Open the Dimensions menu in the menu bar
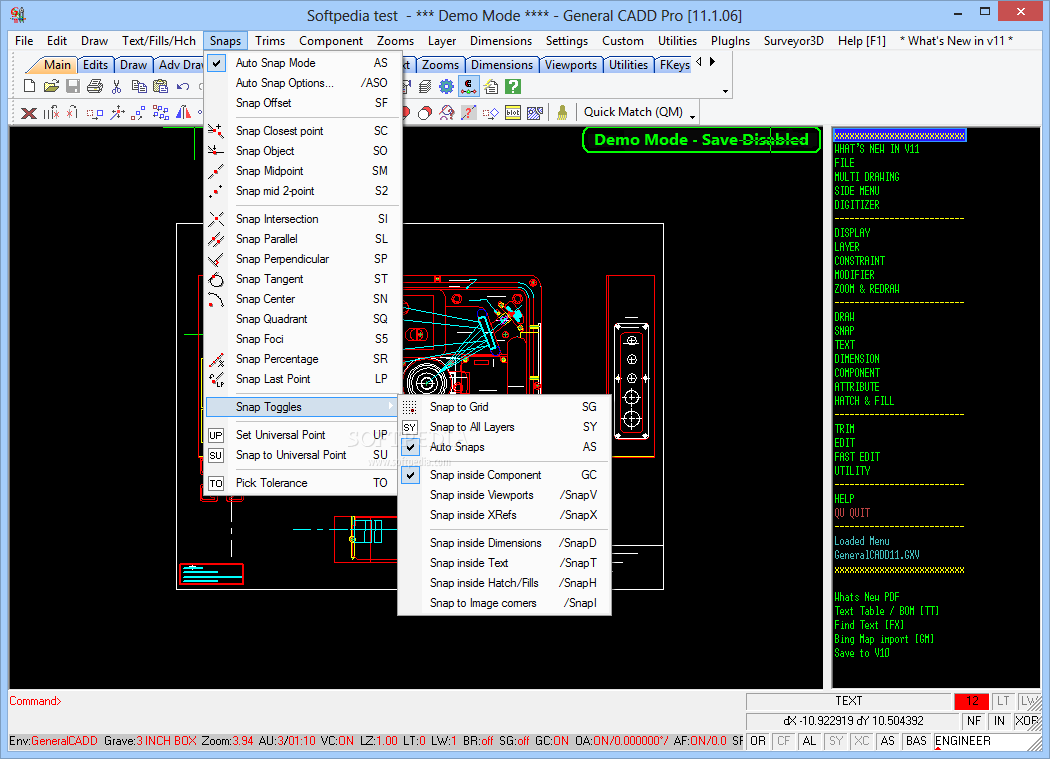Screen dimensions: 1050x759 pyautogui.click(x=501, y=41)
